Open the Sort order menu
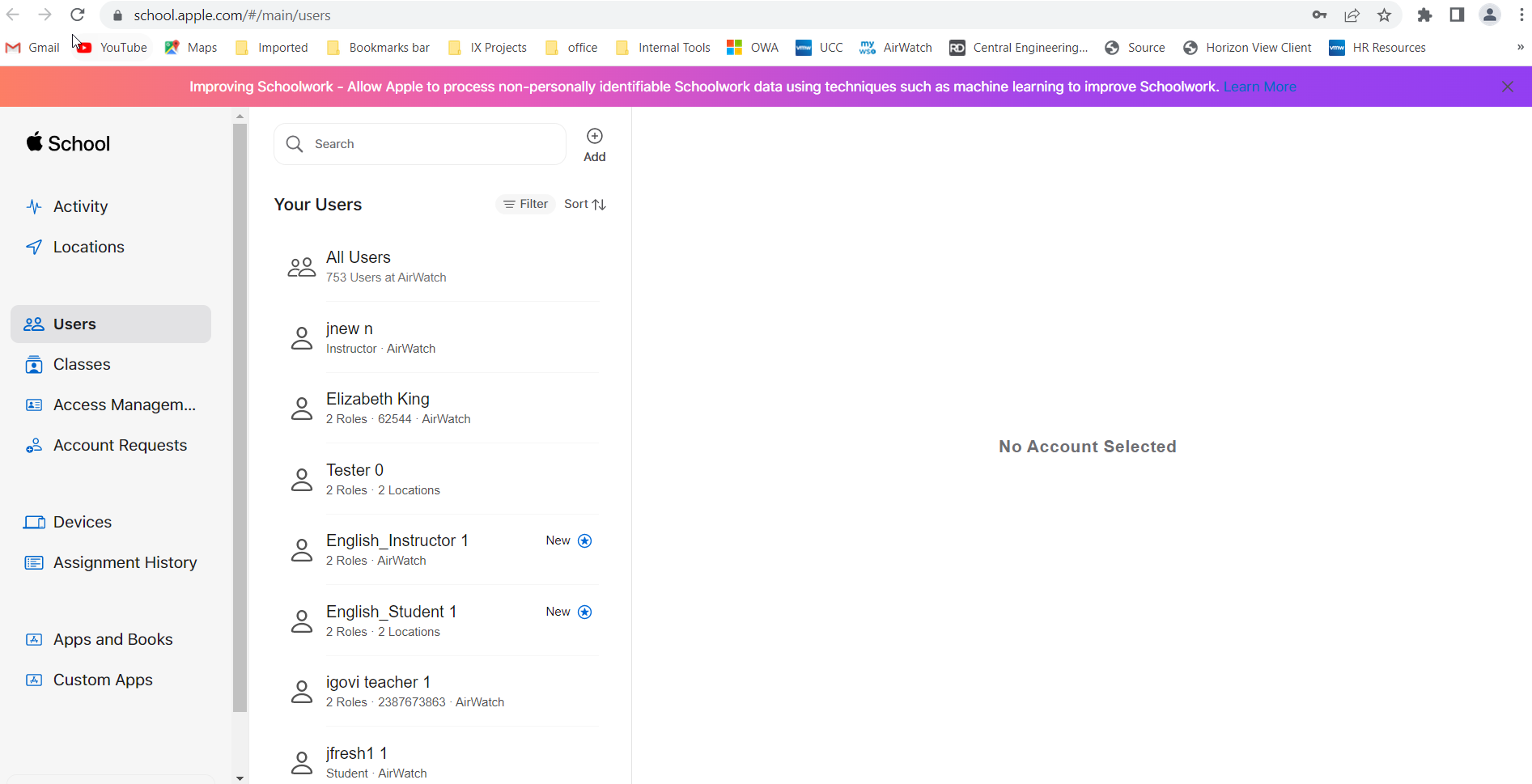The height and width of the screenshot is (784, 1532). 585,204
